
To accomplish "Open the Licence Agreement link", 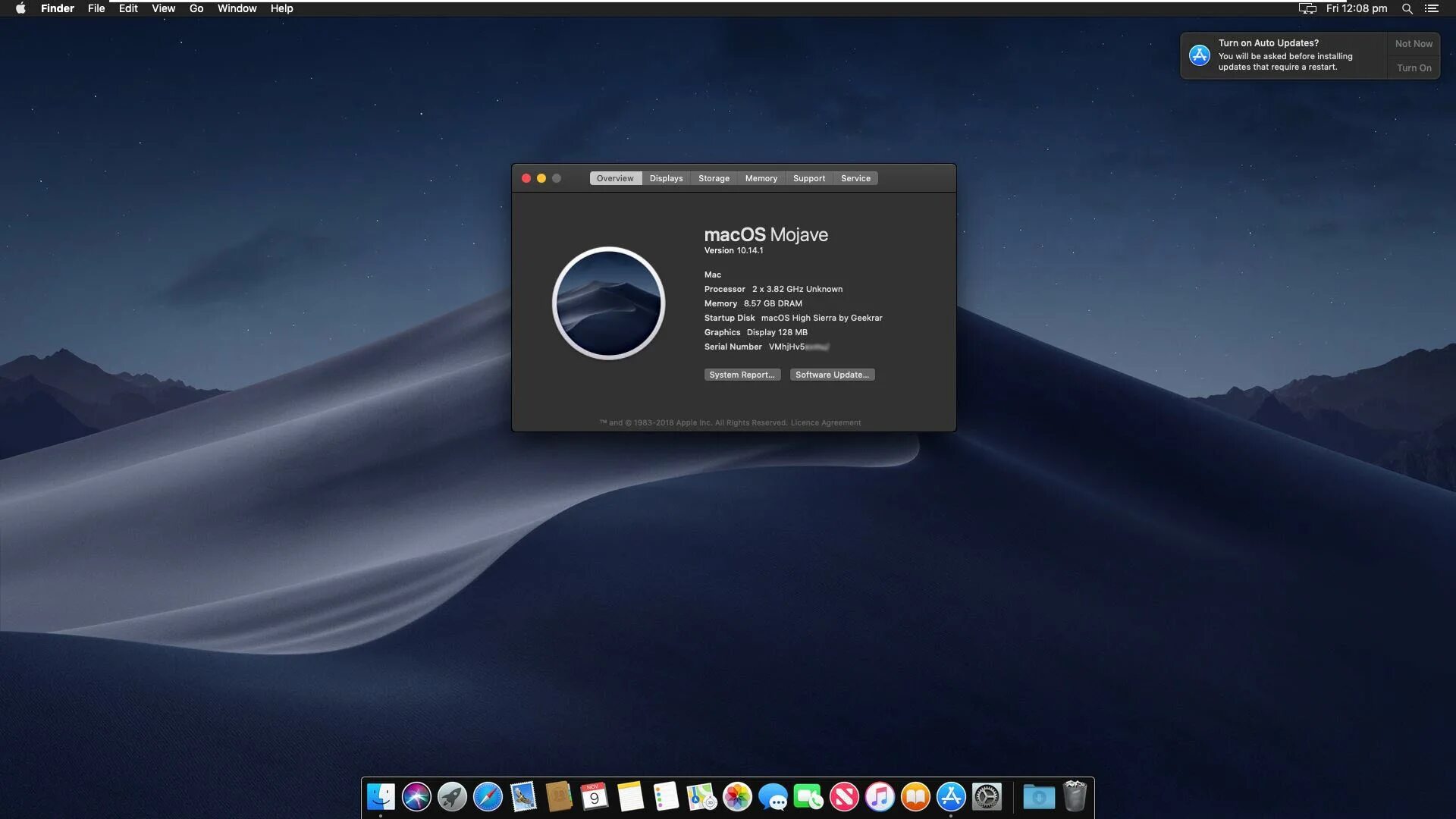I will tap(825, 423).
